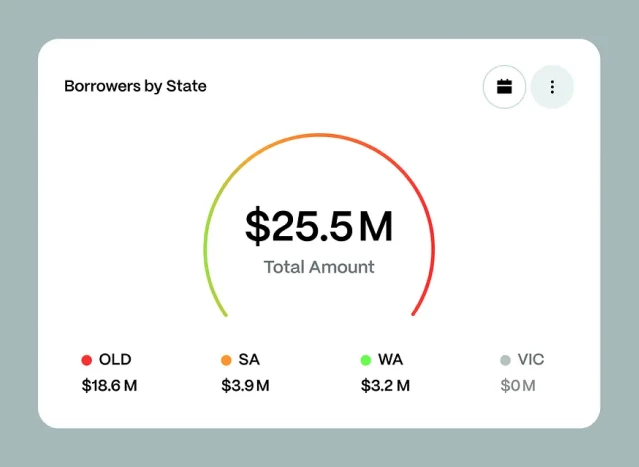Open the three-dot more options menu
The width and height of the screenshot is (639, 467).
coord(552,87)
